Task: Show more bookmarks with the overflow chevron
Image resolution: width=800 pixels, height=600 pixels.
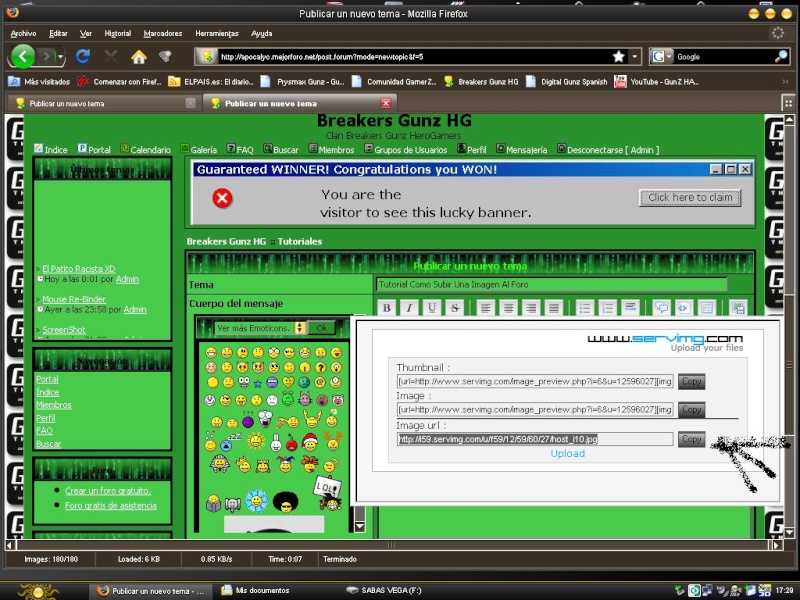Action: (x=785, y=82)
